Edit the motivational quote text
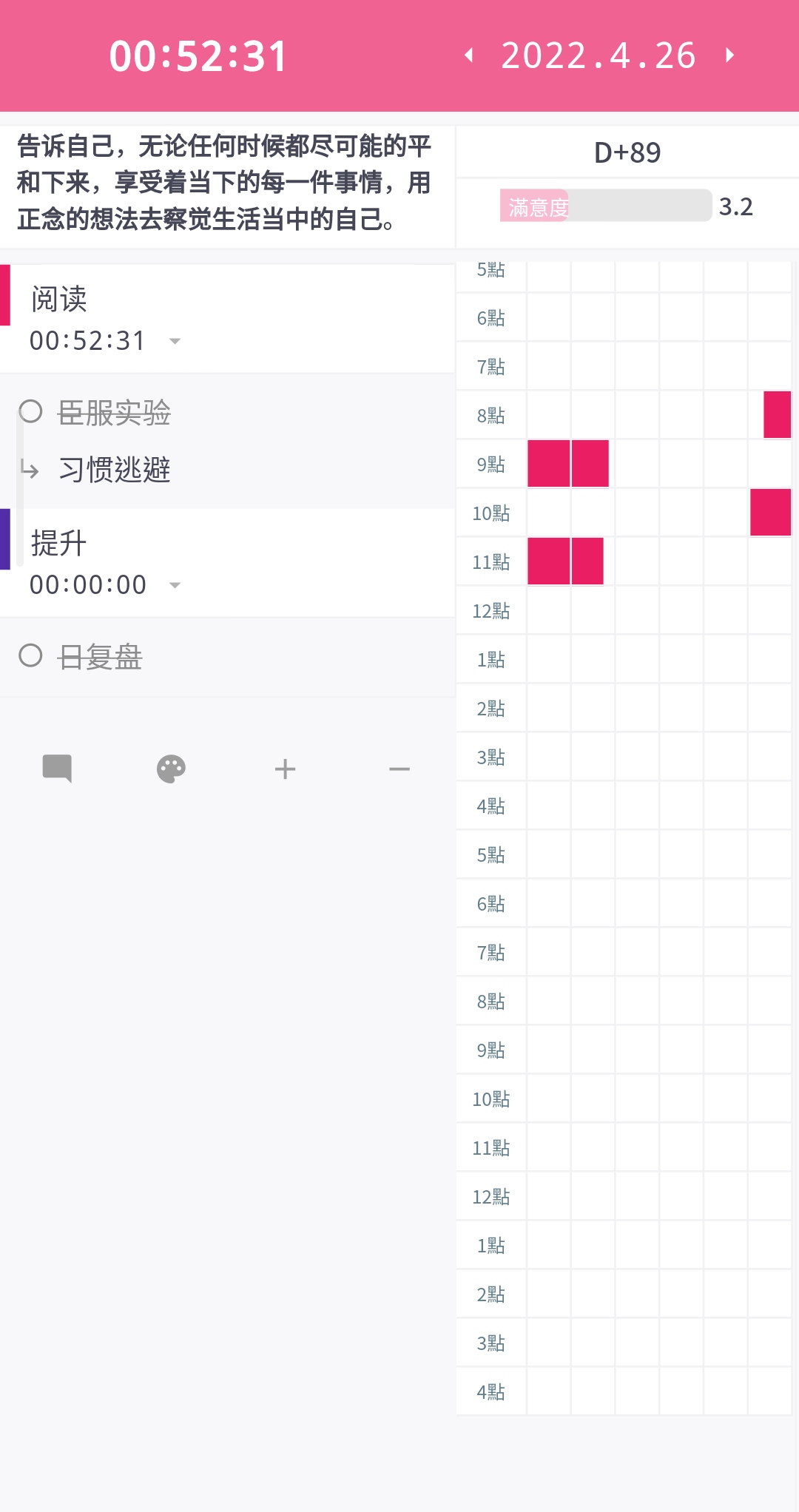 tap(225, 183)
